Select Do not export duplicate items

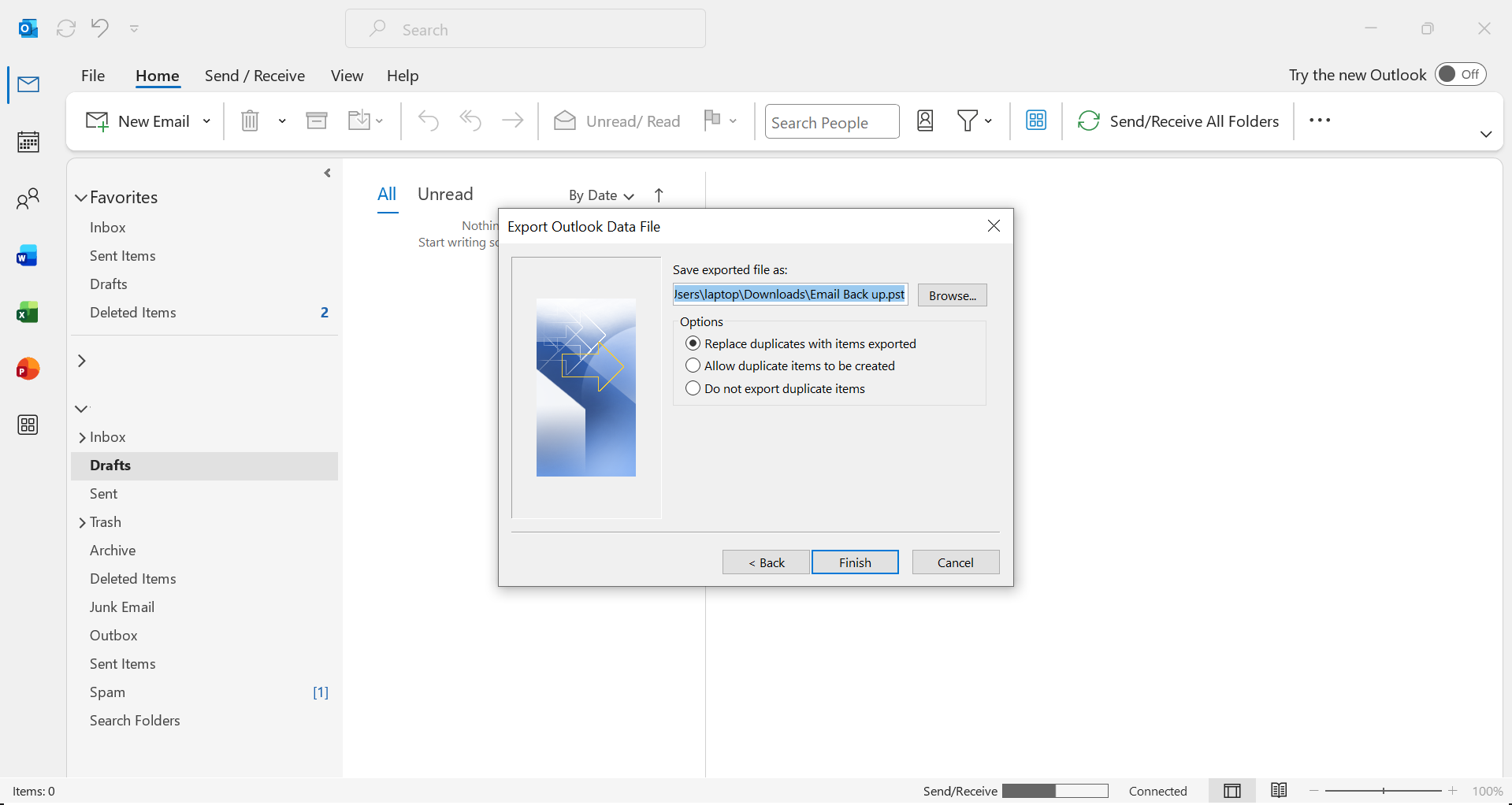click(776, 388)
